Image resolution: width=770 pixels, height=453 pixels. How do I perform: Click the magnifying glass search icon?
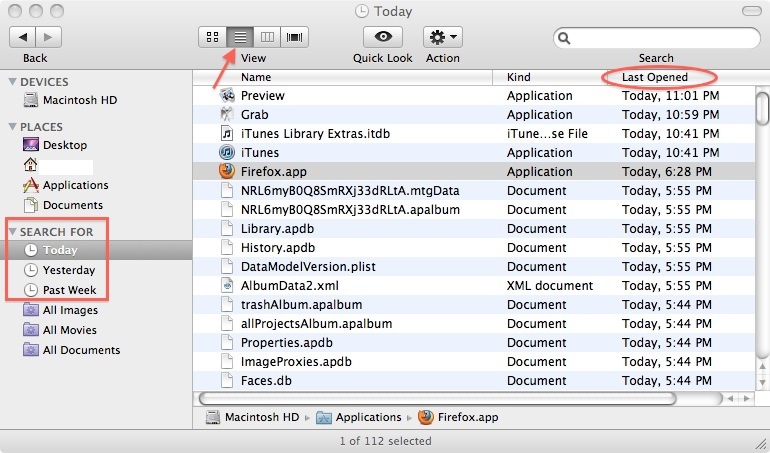point(564,38)
